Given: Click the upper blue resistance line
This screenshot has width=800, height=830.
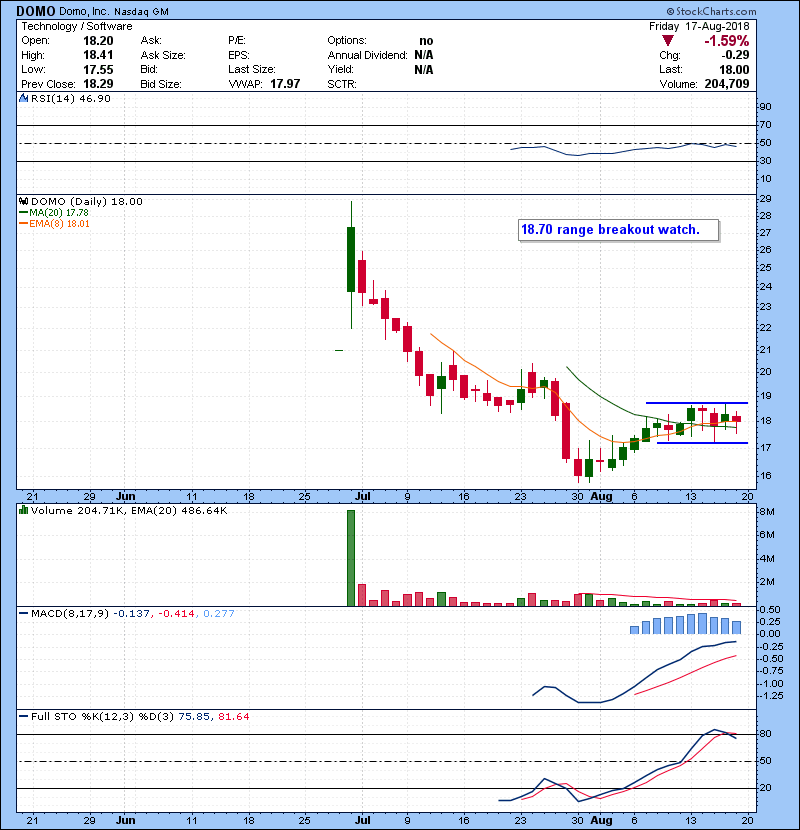Looking at the screenshot, I should click(697, 403).
